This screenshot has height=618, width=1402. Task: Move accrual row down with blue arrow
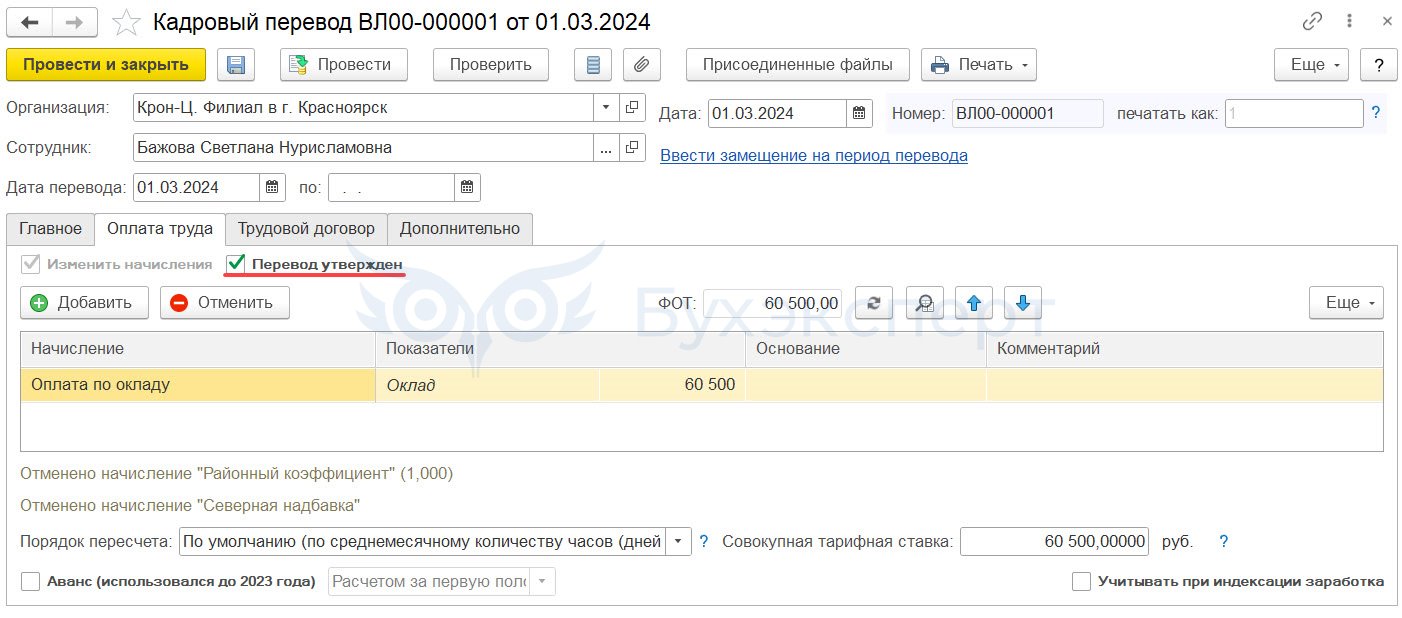click(x=1022, y=303)
